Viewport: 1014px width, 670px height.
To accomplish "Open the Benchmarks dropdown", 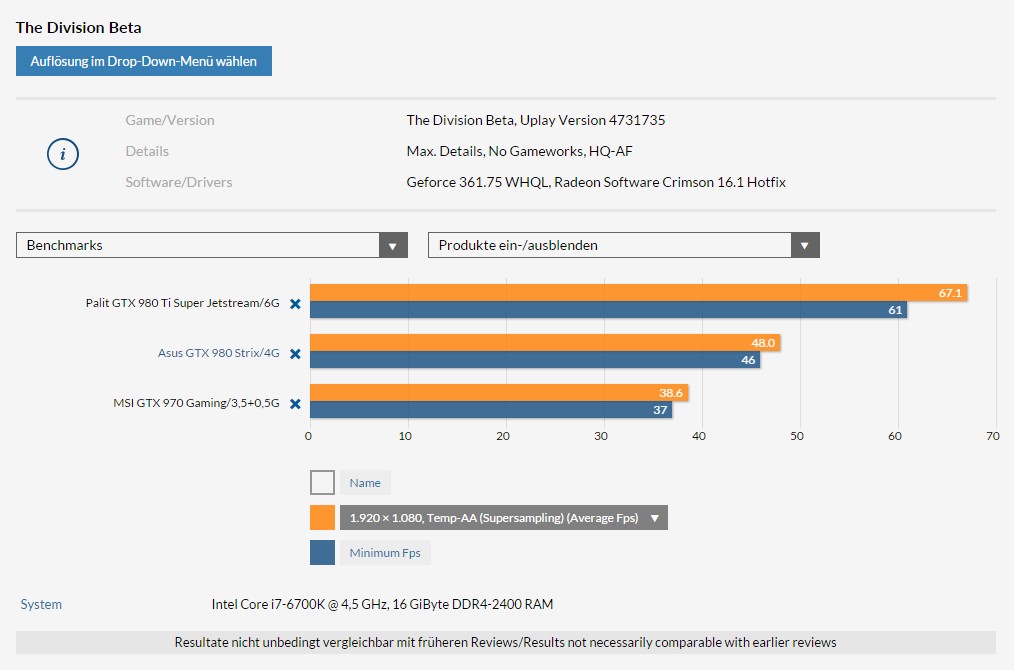I will pos(211,245).
